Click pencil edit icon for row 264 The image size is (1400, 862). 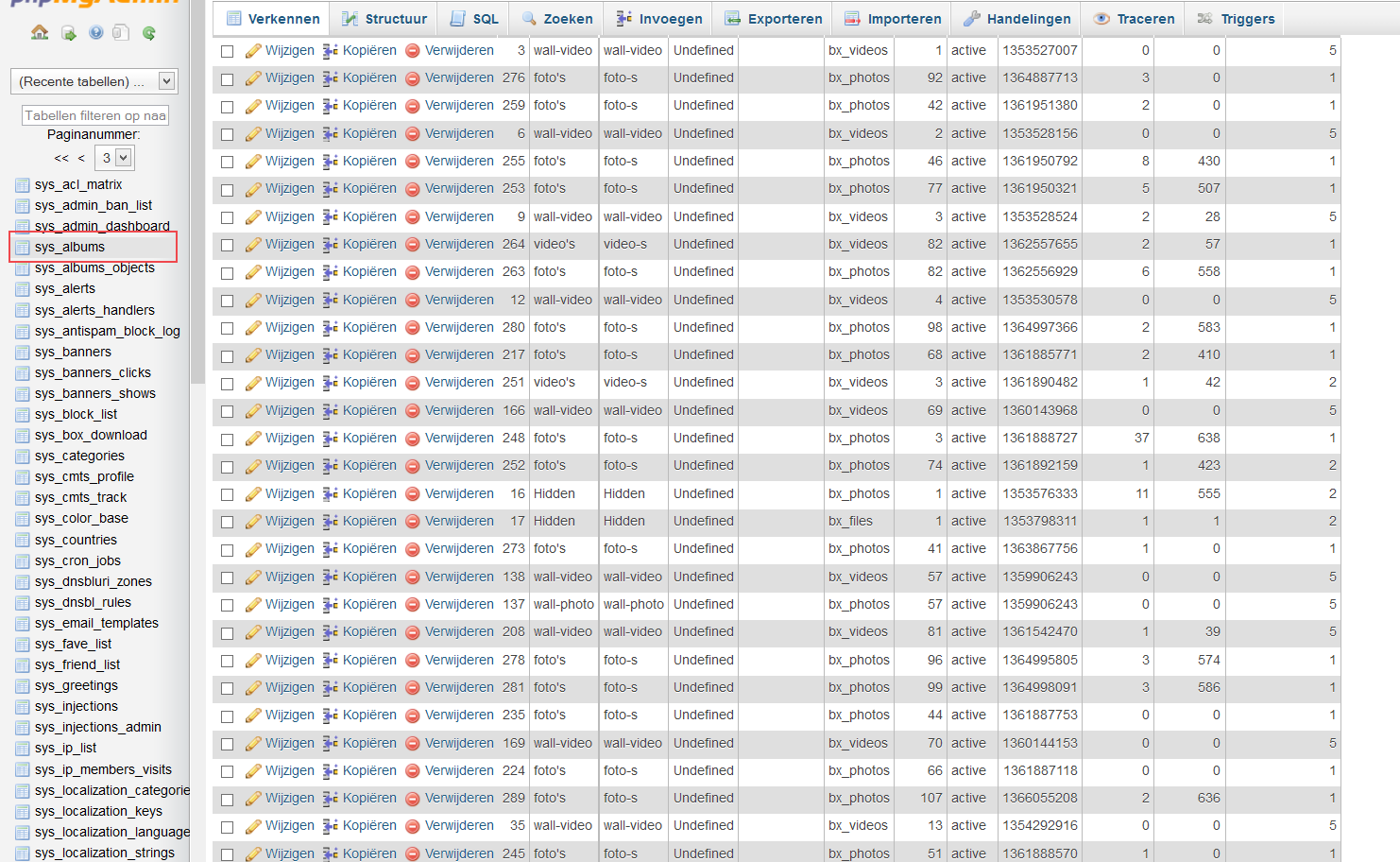tap(252, 245)
